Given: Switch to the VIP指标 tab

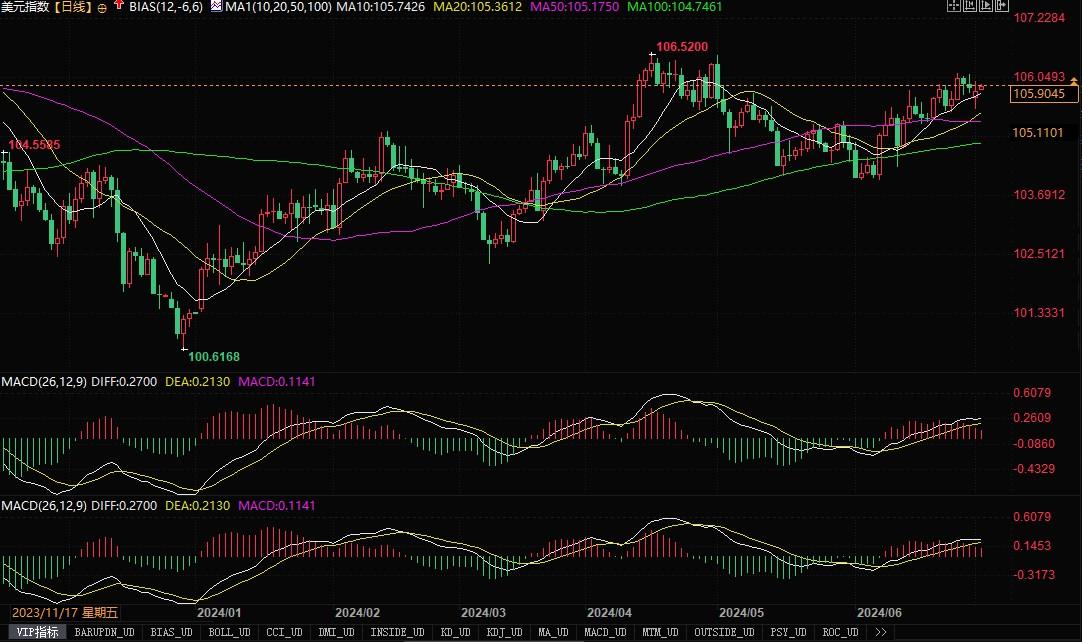Looking at the screenshot, I should 33,632.
